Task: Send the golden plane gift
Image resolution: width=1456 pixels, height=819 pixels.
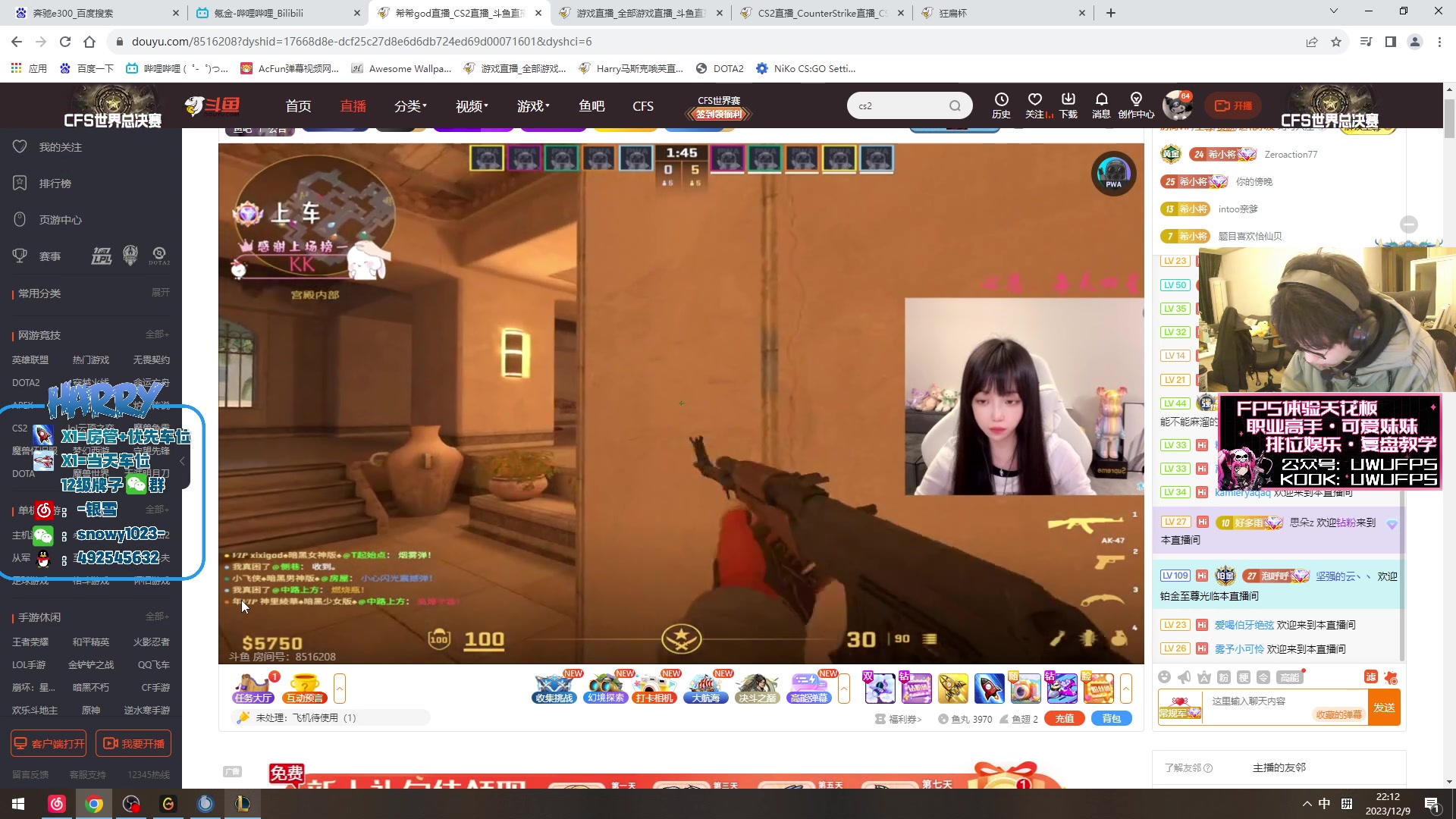Action: (x=952, y=689)
